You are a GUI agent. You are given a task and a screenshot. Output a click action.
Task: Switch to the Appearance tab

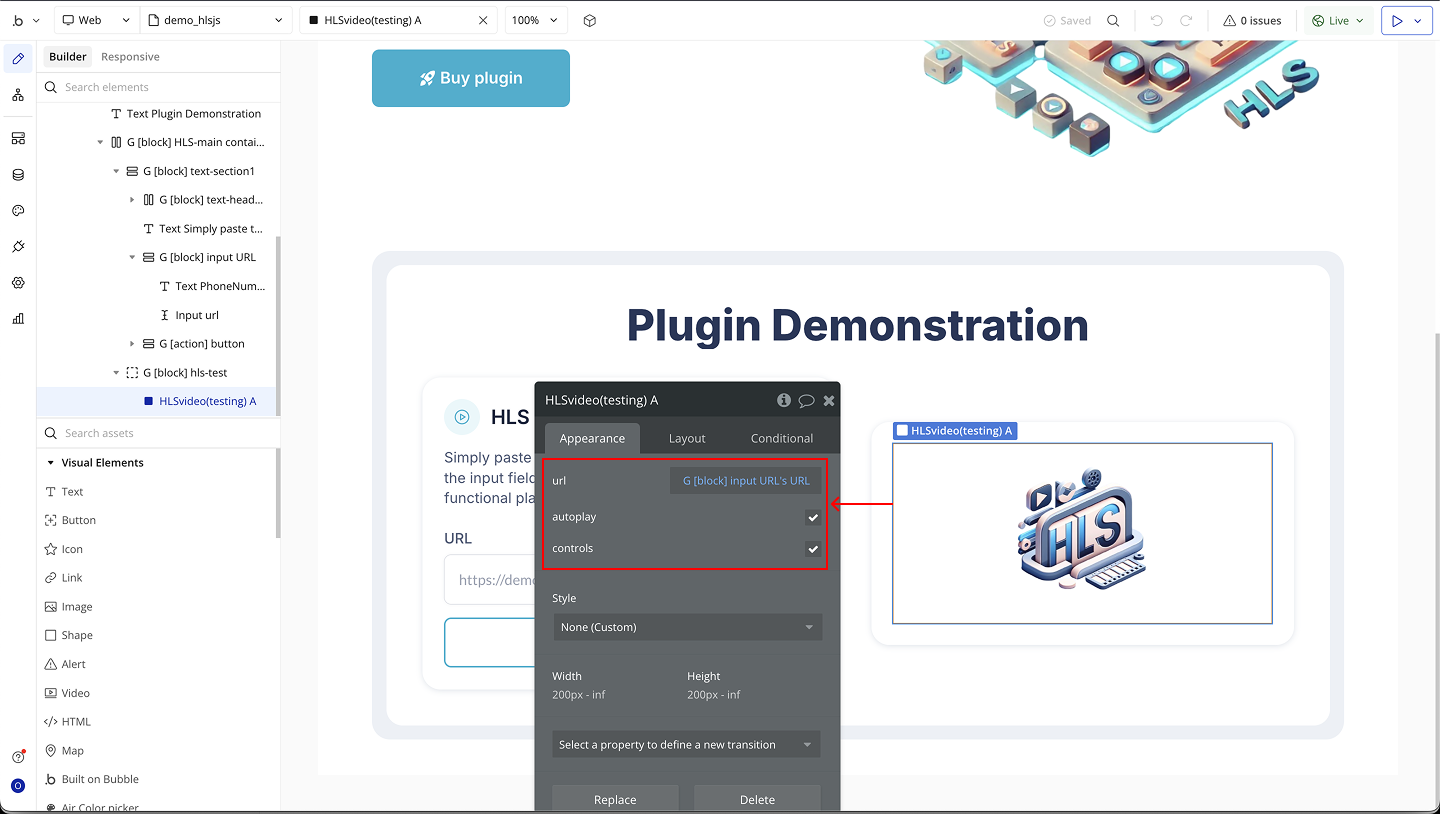[592, 438]
